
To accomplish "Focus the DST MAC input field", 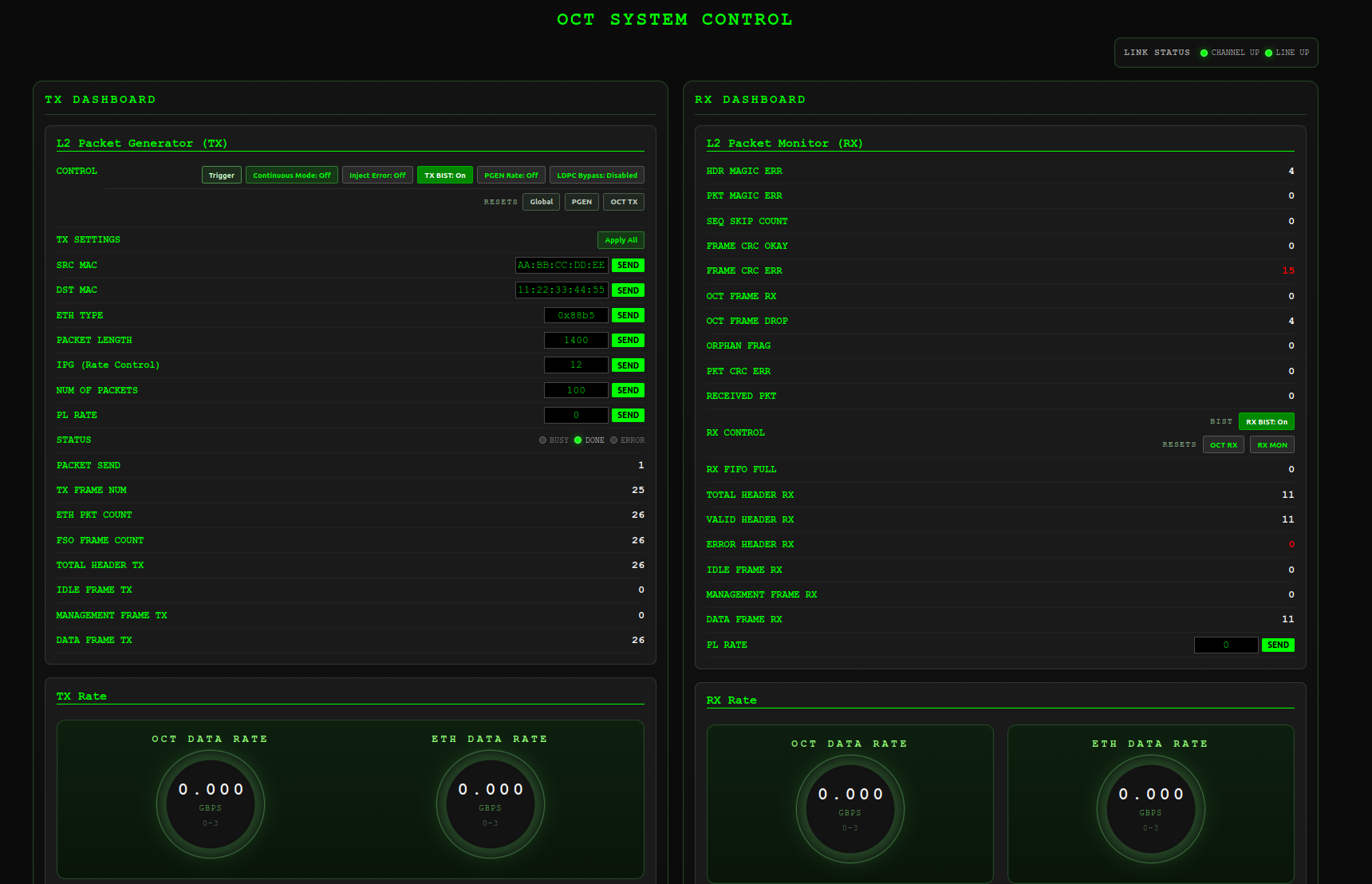I will click(x=562, y=290).
